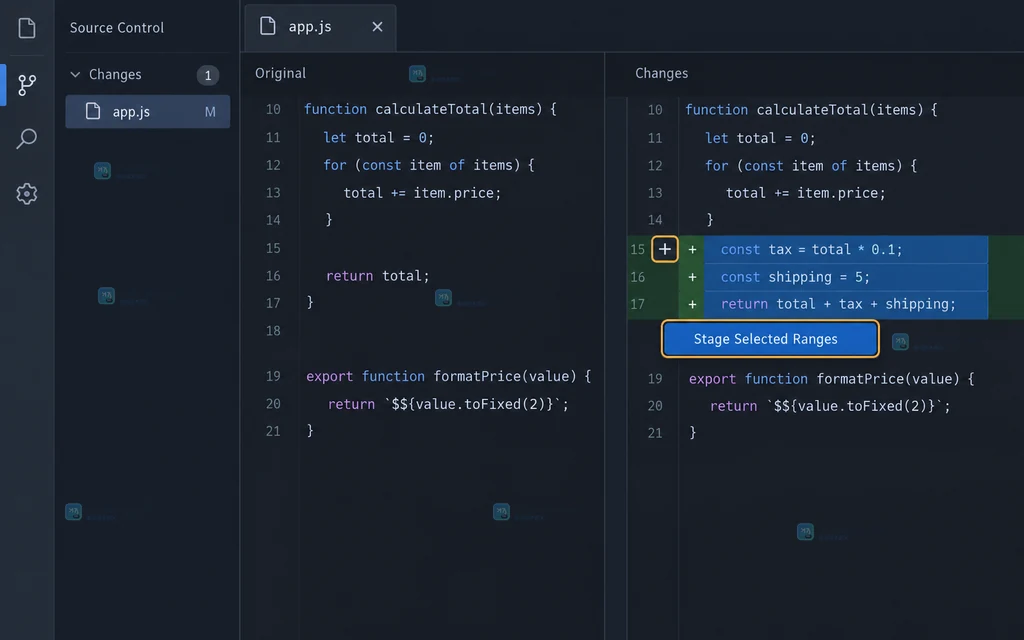Click the Original pane header
The width and height of the screenshot is (1024, 640).
pyautogui.click(x=280, y=73)
